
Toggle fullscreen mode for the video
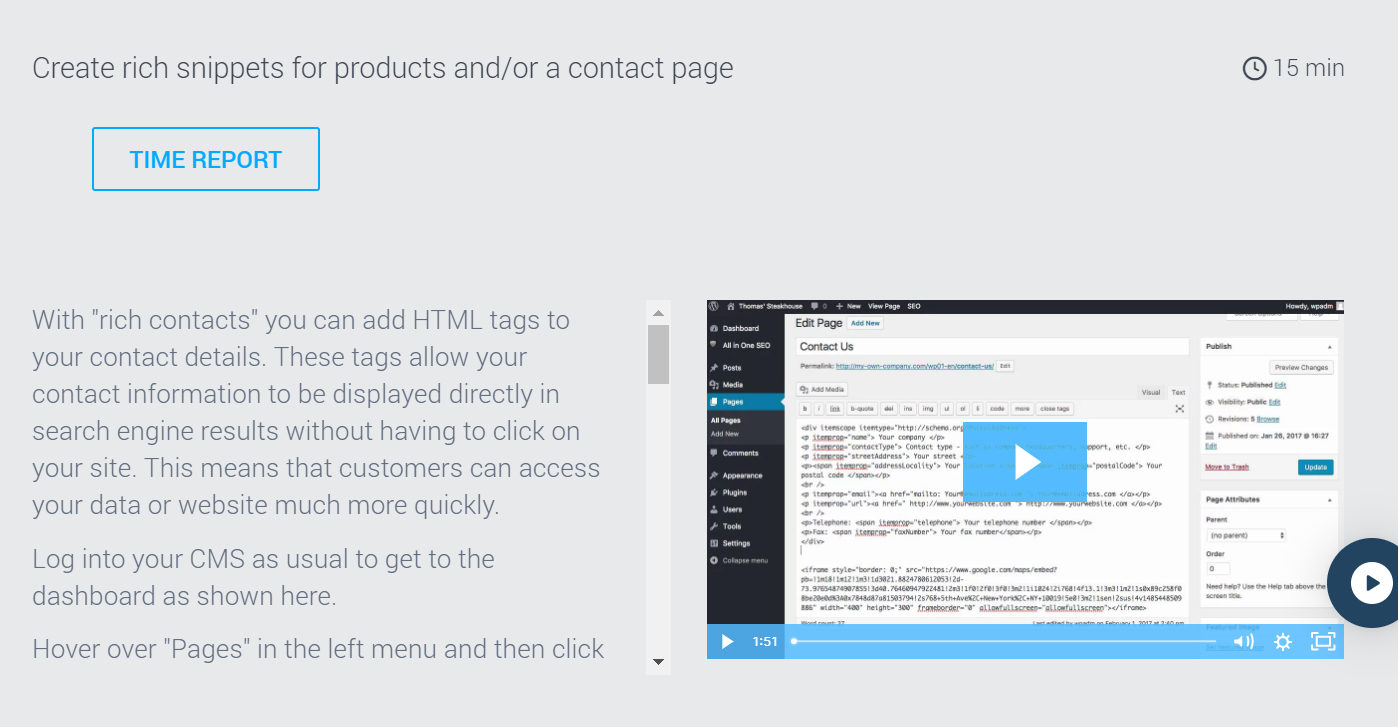[1322, 642]
